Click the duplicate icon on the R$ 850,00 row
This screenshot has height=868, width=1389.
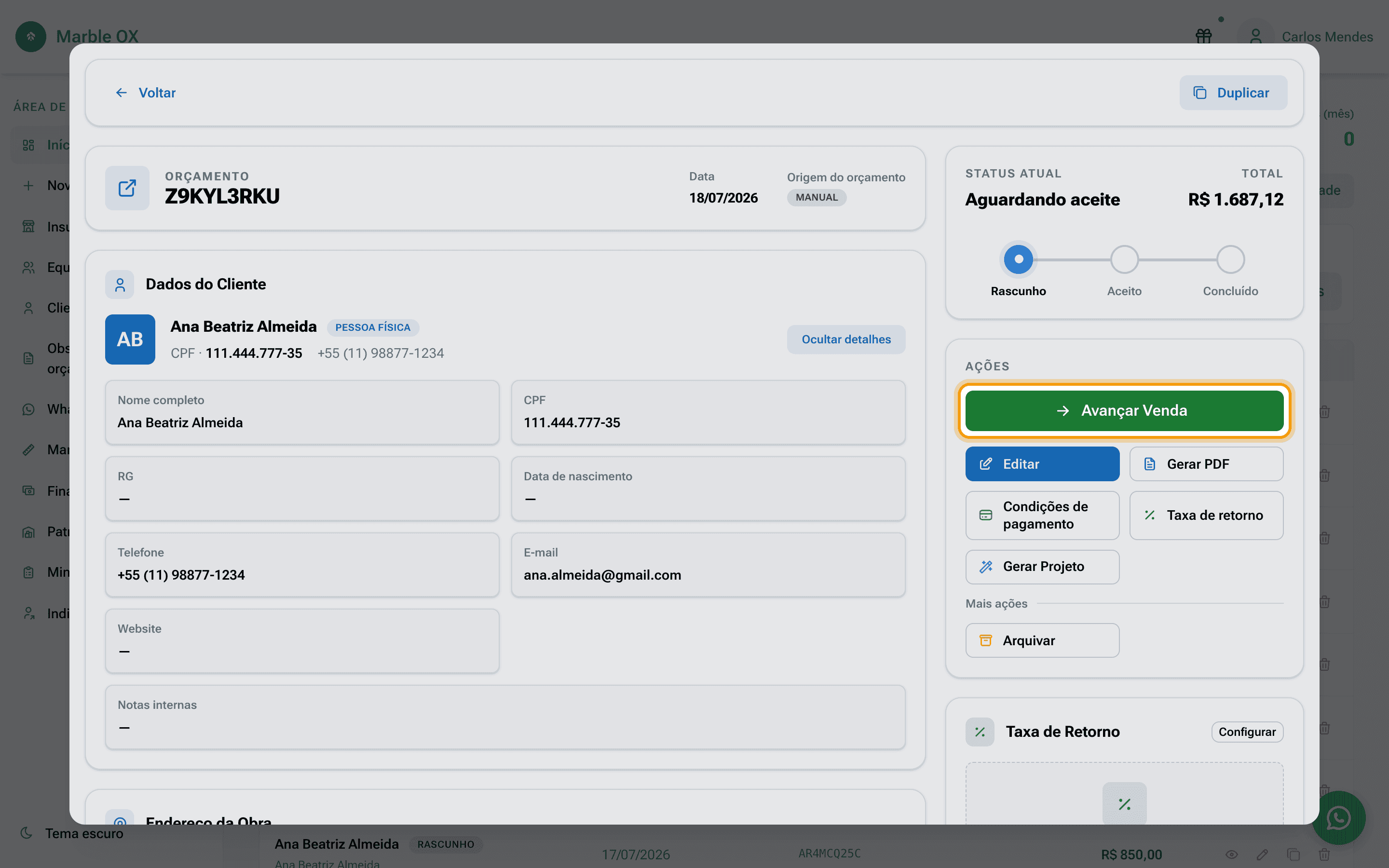pos(1293,855)
